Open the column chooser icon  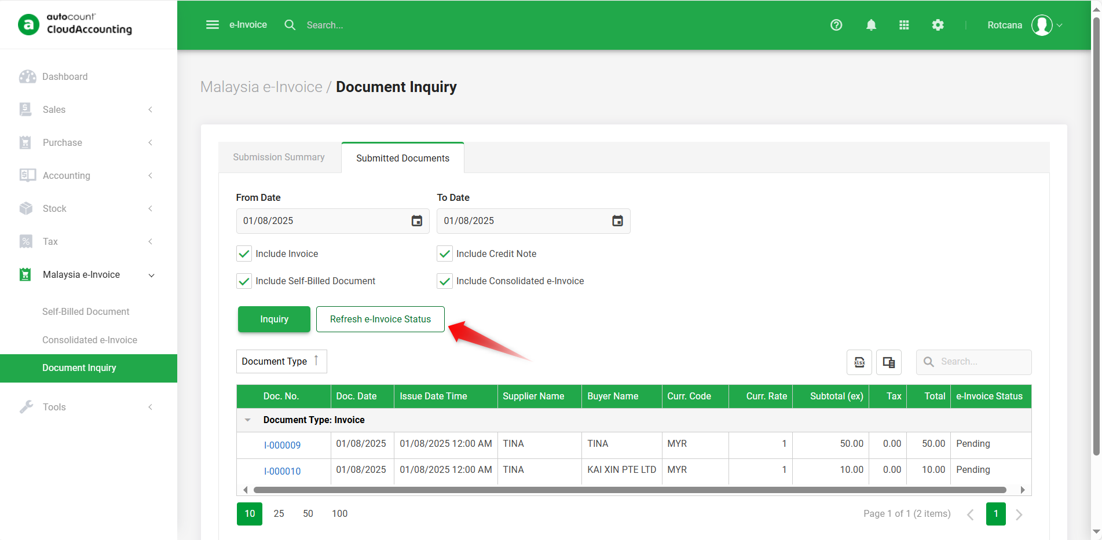tap(888, 363)
